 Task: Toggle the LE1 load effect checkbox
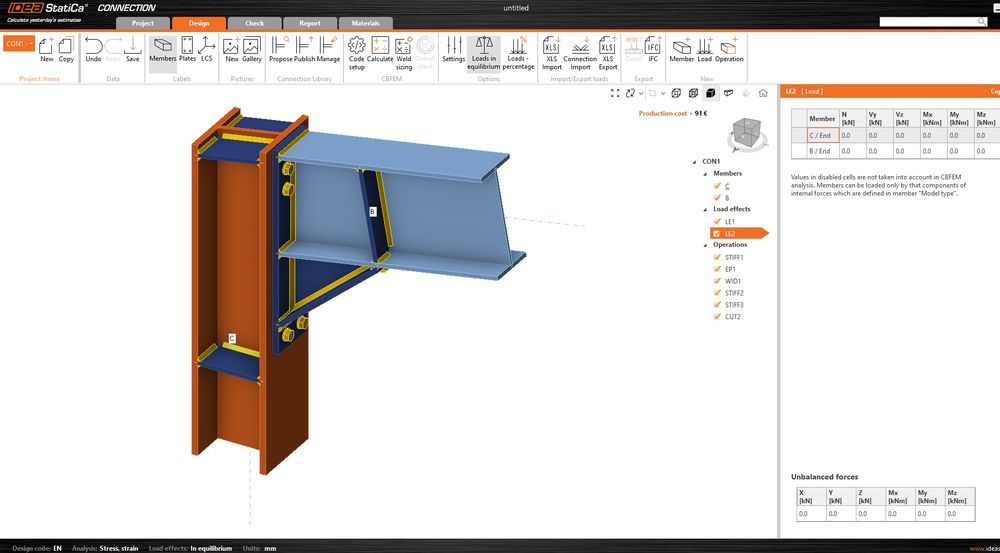pos(717,221)
